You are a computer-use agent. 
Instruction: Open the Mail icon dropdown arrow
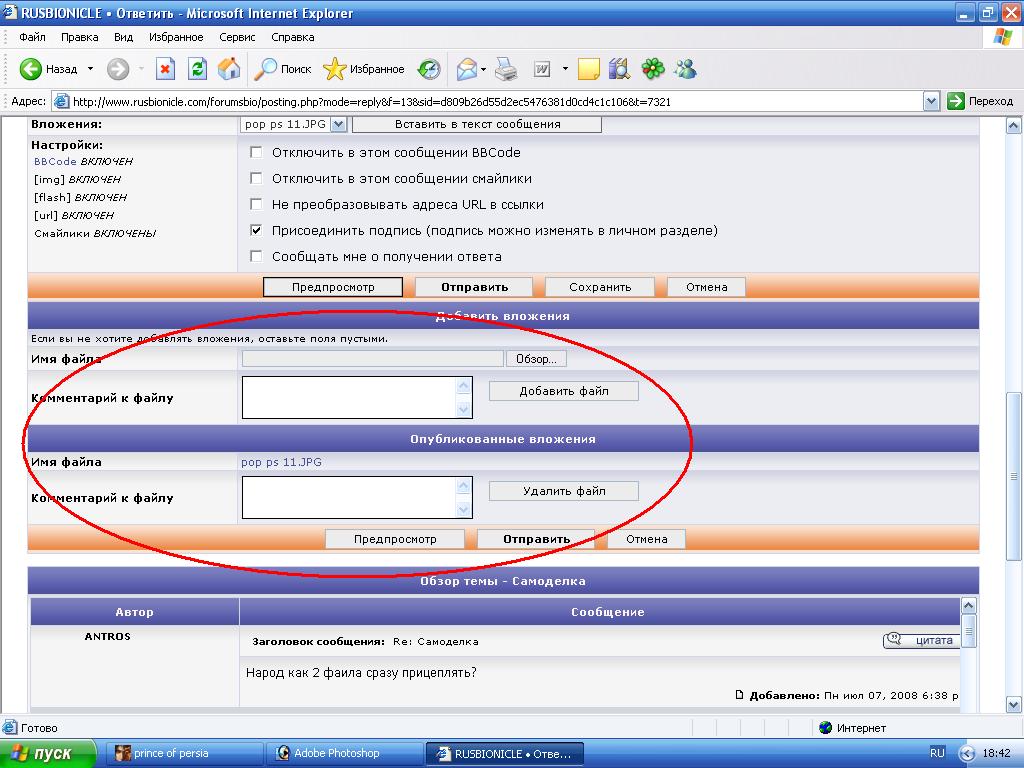click(483, 69)
